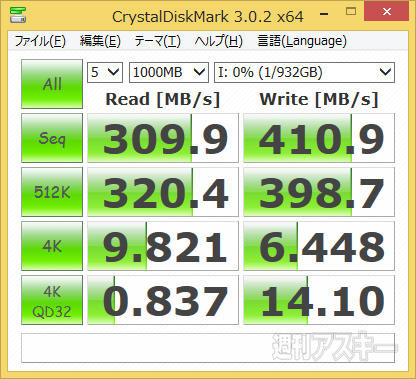Maximize the CrystalDiskMark window
This screenshot has width=416, height=379.
[x=351, y=12]
